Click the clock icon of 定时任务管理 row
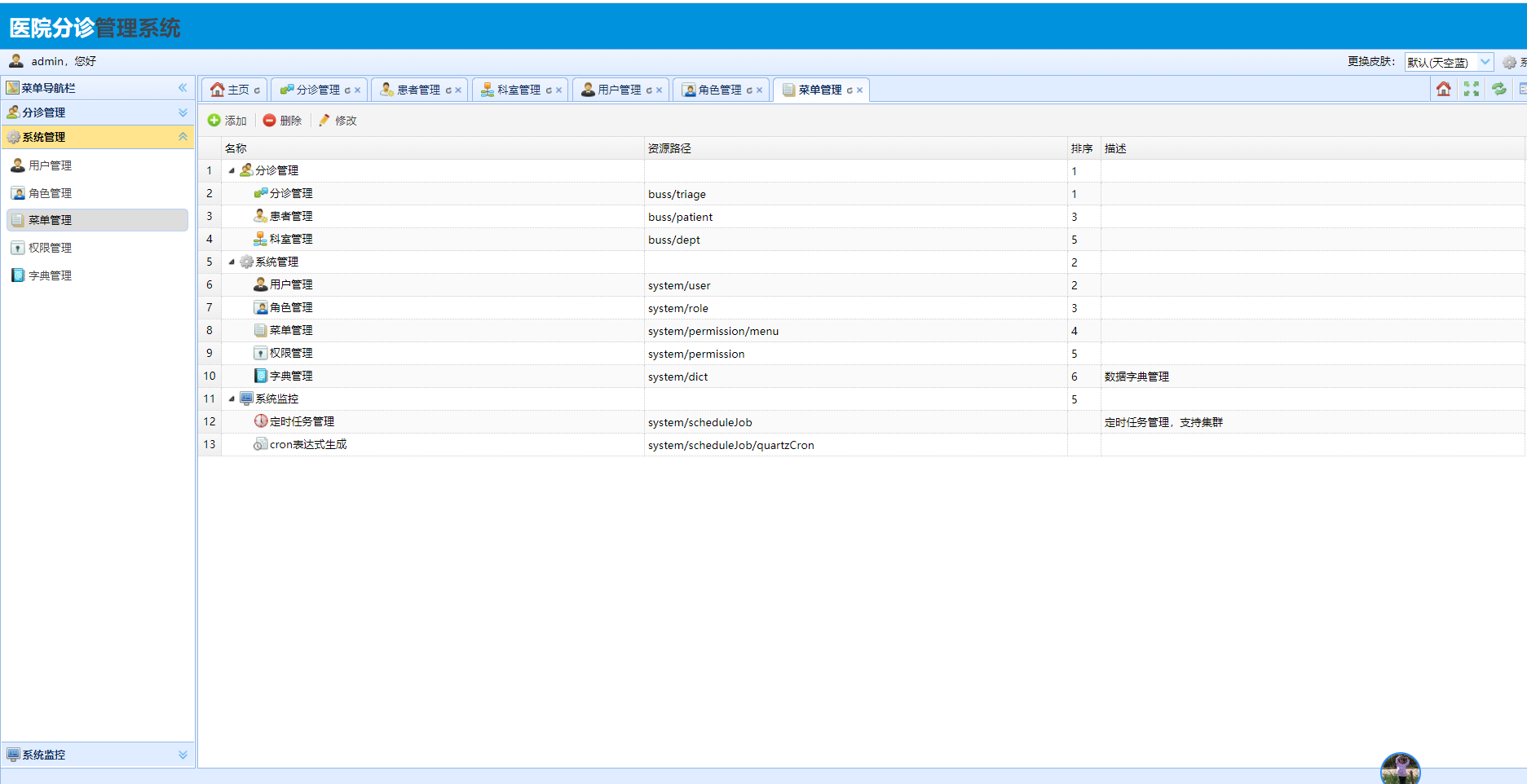 pos(261,421)
